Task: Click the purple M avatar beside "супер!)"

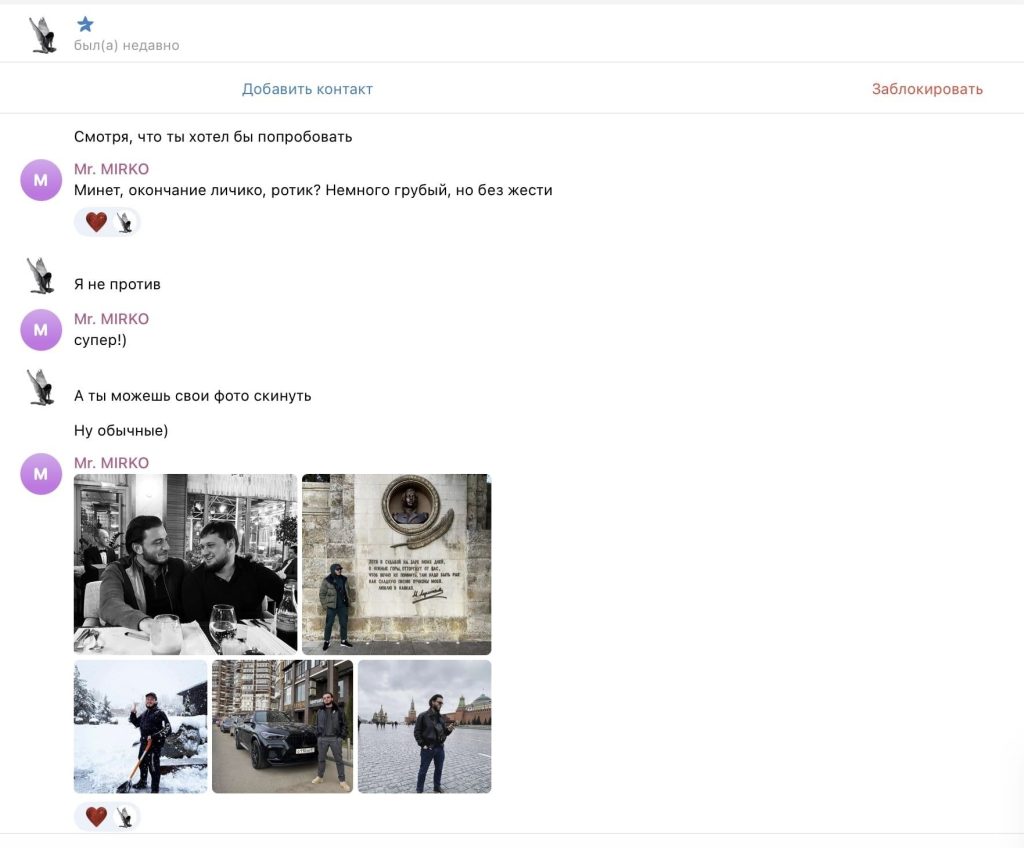Action: (41, 330)
